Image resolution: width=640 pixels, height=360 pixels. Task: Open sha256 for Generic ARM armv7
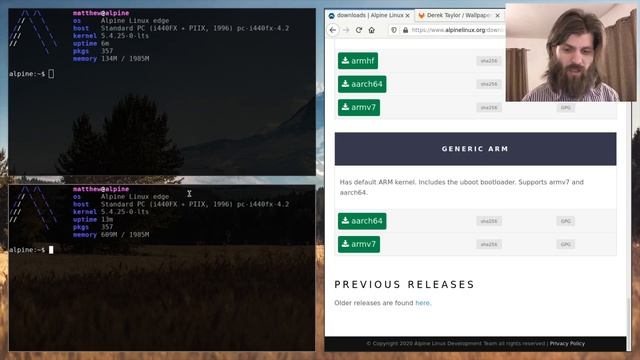[x=489, y=244]
